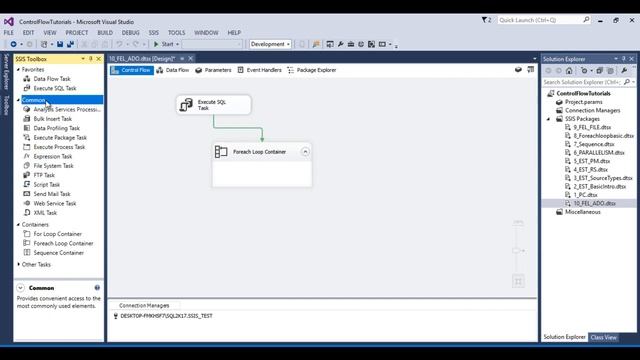
Task: Open the Server Explorer side tab
Action: pyautogui.click(x=6, y=72)
